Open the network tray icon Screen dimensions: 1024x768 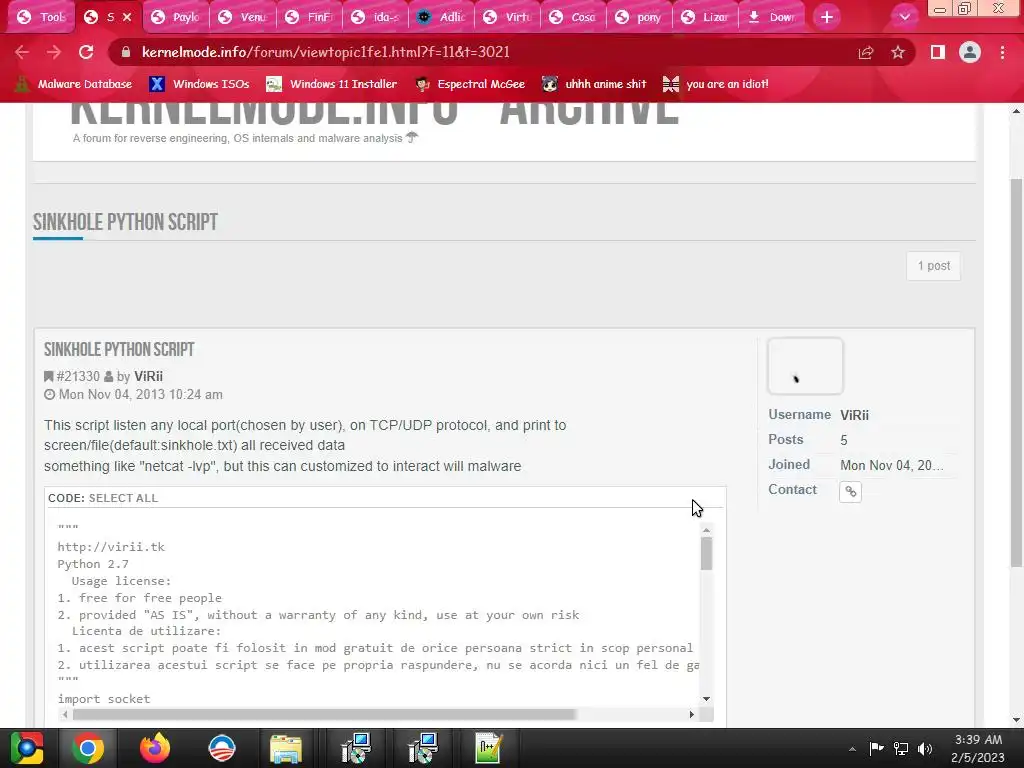(901, 748)
